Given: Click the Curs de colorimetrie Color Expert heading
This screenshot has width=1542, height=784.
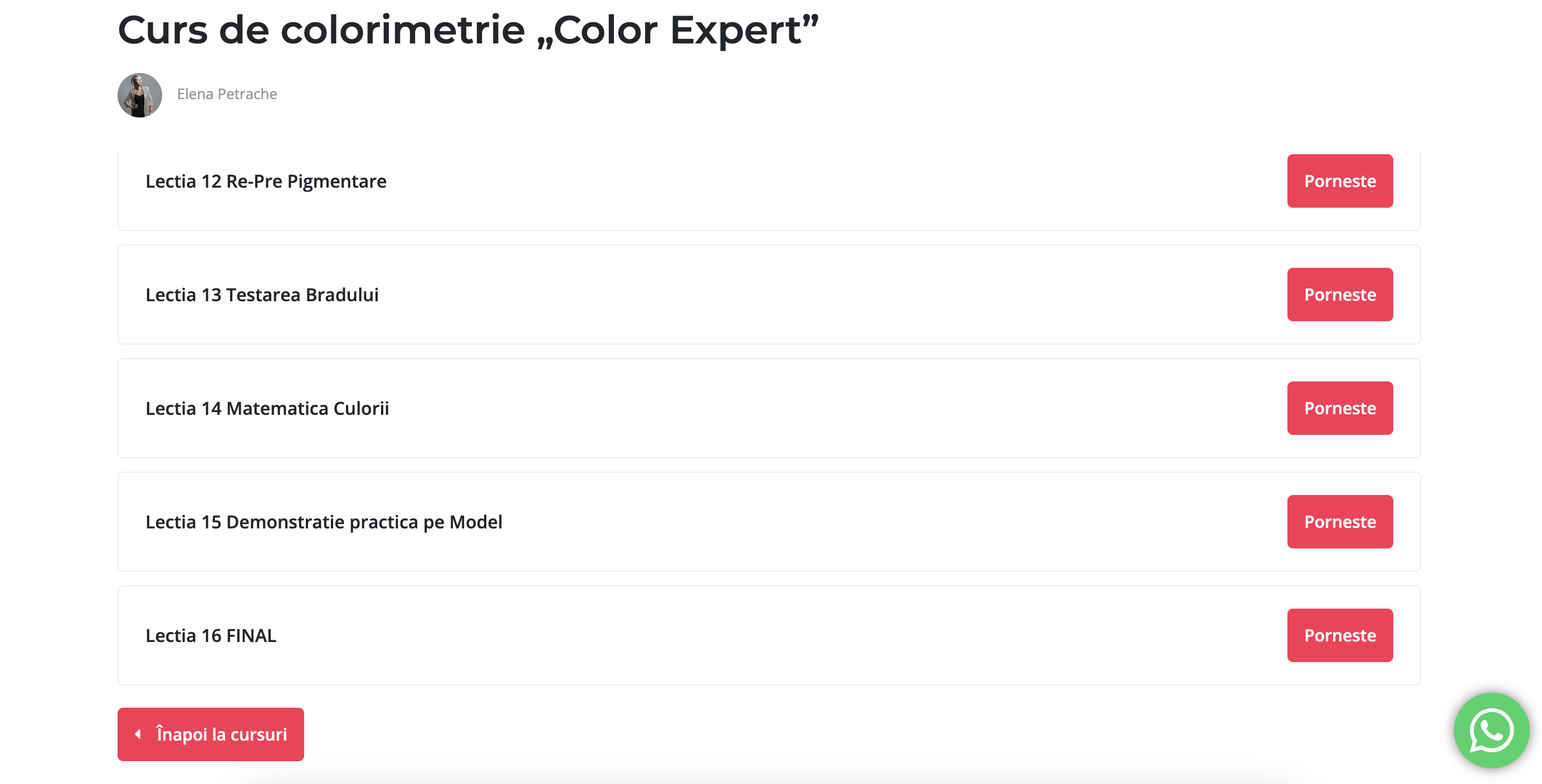Looking at the screenshot, I should click(x=467, y=30).
